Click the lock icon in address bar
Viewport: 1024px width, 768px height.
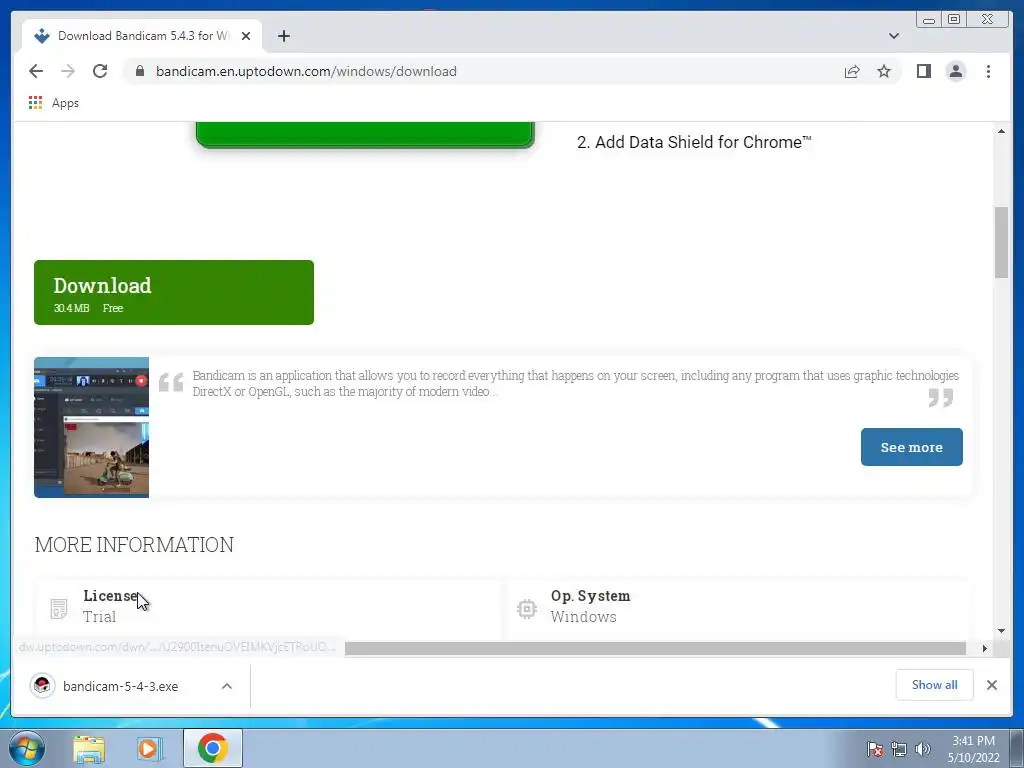139,71
